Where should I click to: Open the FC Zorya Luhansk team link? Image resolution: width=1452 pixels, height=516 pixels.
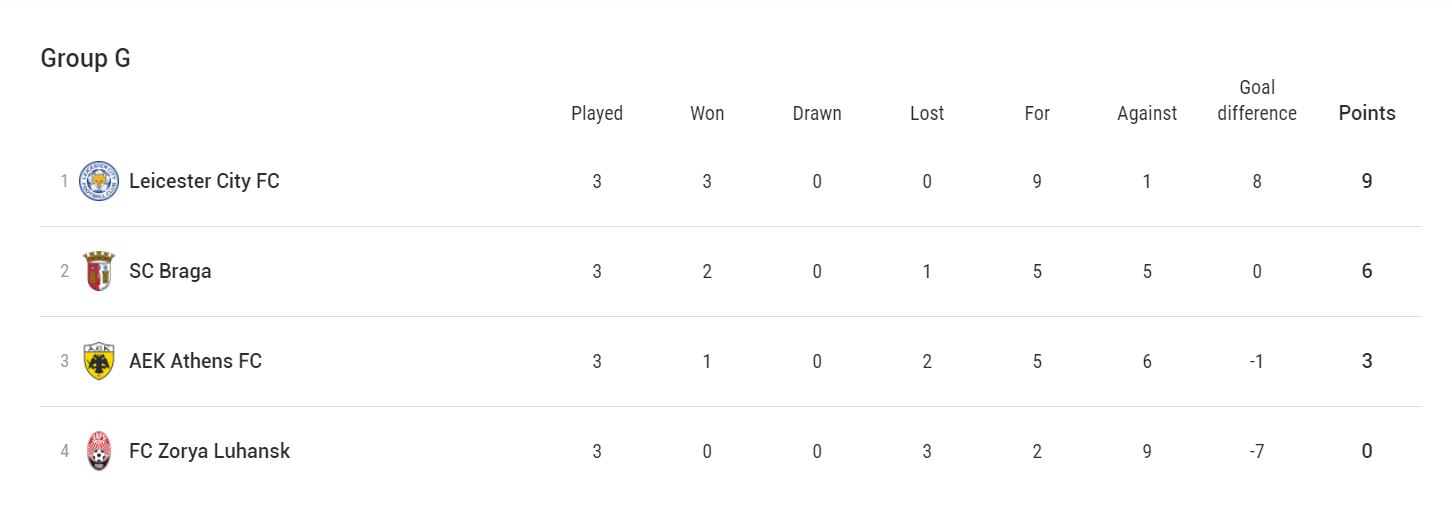209,451
